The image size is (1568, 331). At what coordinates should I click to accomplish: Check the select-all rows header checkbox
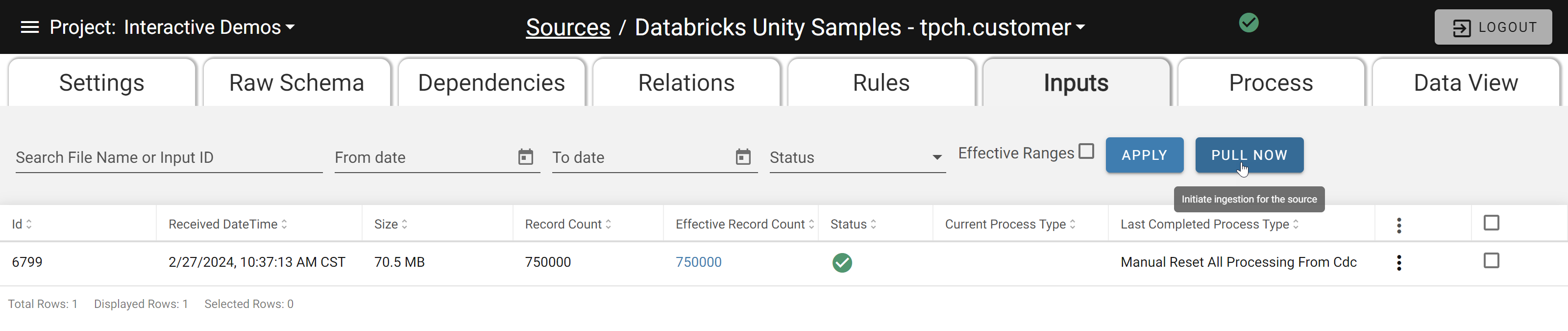pos(1491,223)
